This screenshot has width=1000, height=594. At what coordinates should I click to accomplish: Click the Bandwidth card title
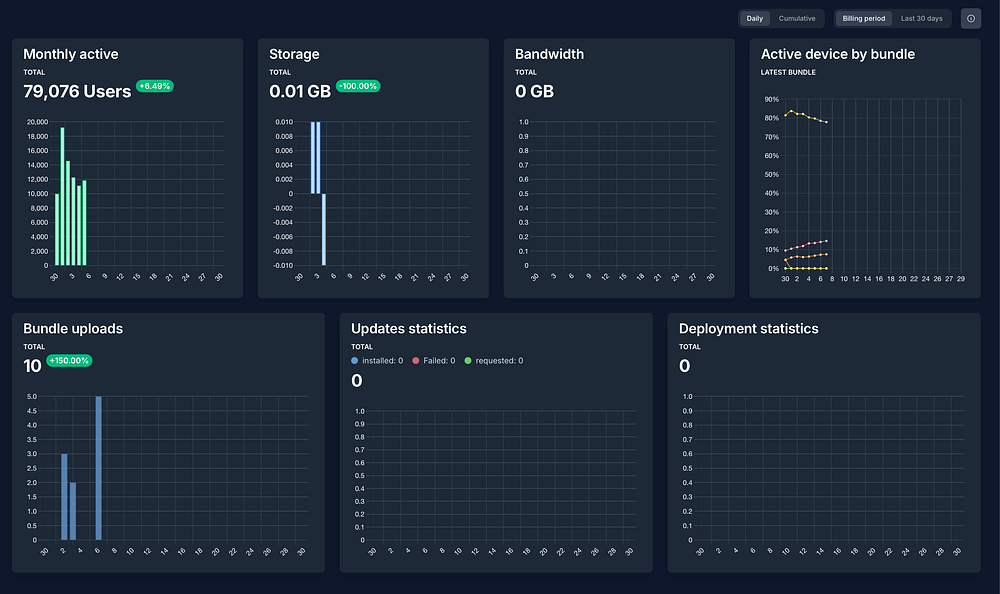pyautogui.click(x=549, y=54)
